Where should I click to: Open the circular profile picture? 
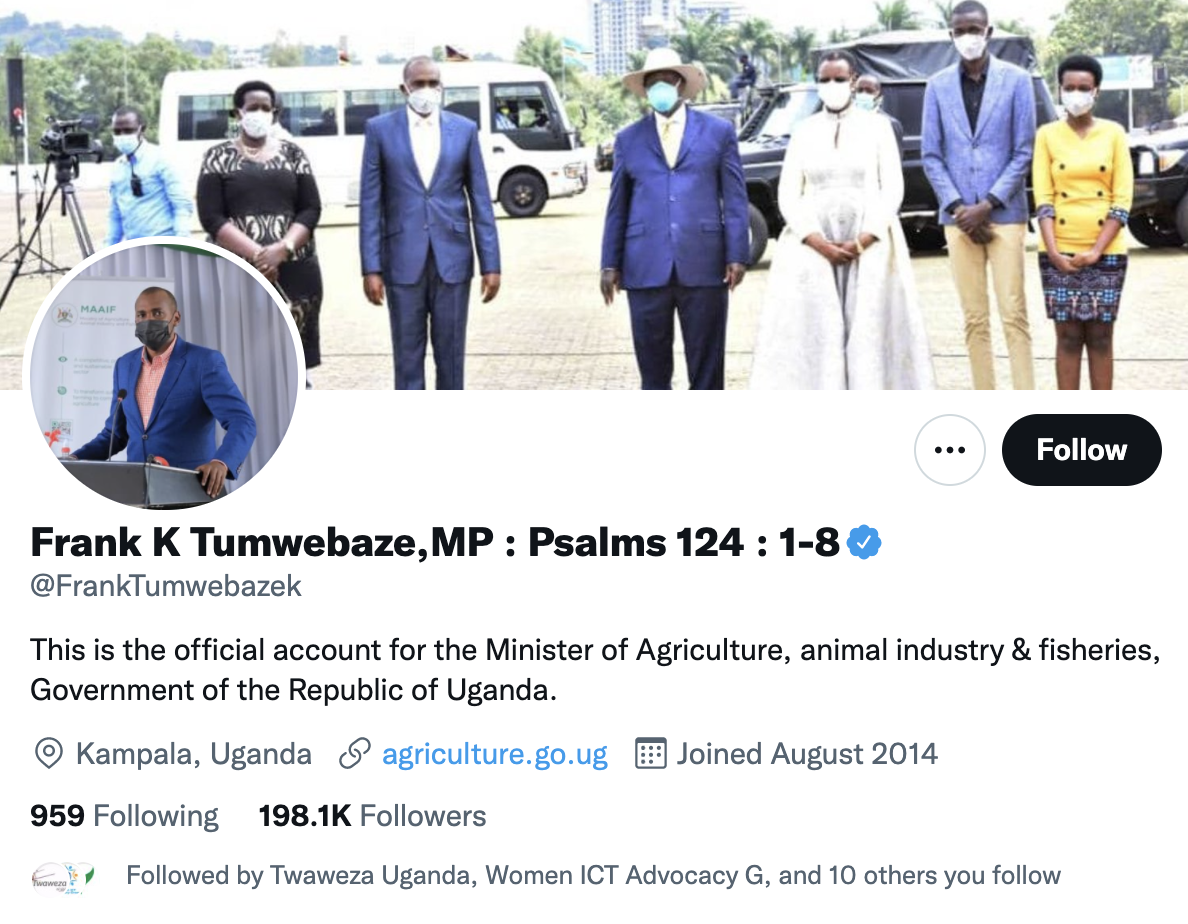tap(164, 375)
